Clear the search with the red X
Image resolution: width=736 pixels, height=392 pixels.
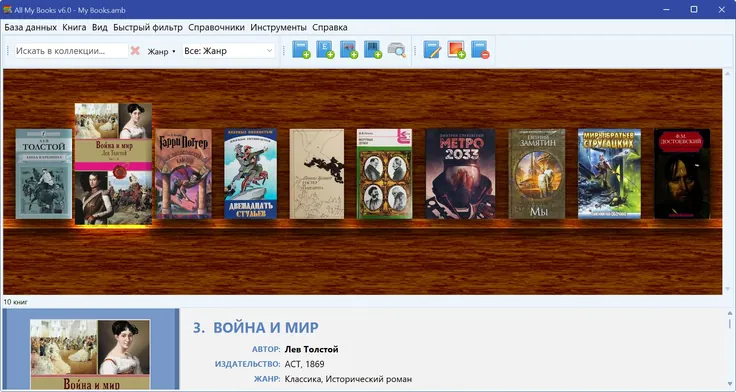135,51
